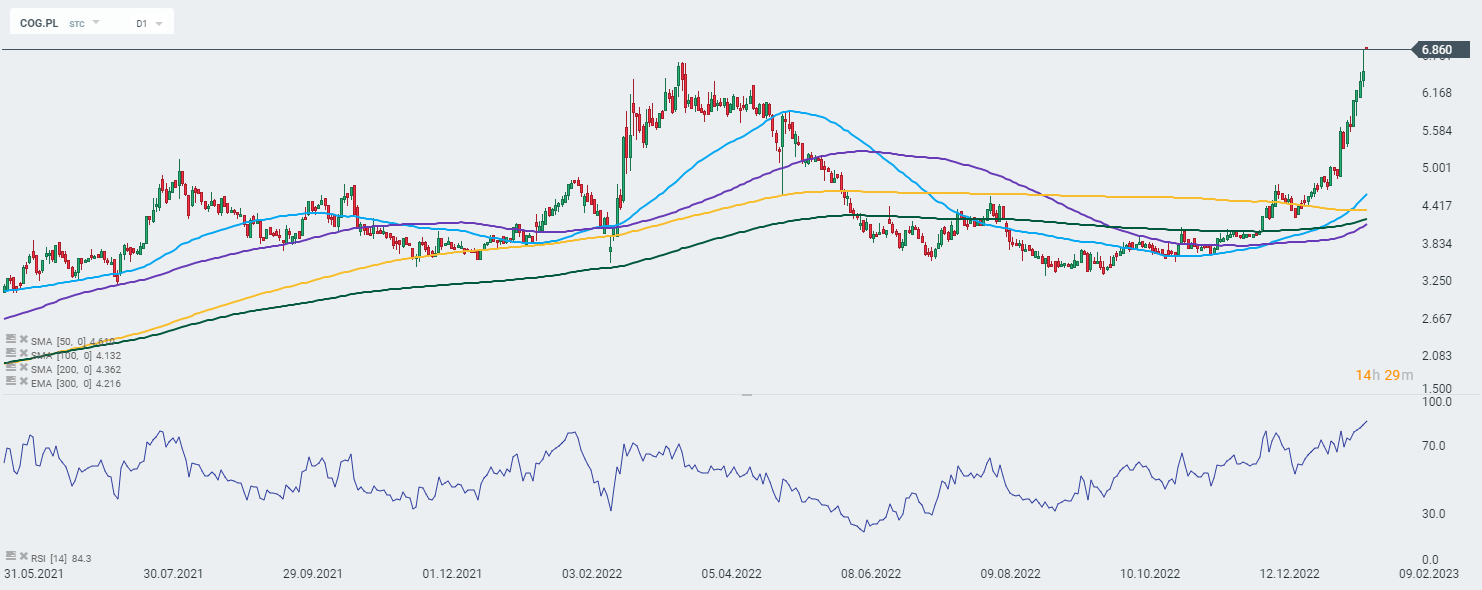Click date label 29.09.2021

[x=313, y=575]
